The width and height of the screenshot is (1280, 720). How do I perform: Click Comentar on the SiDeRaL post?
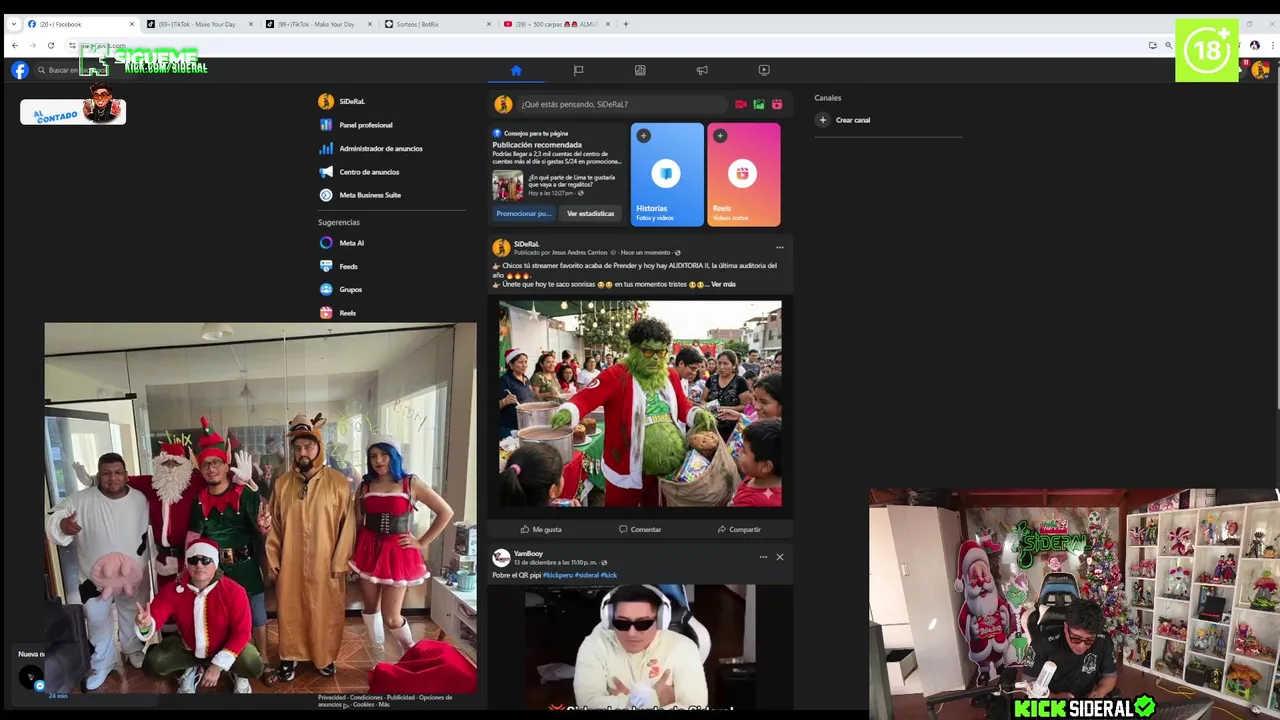pyautogui.click(x=640, y=529)
